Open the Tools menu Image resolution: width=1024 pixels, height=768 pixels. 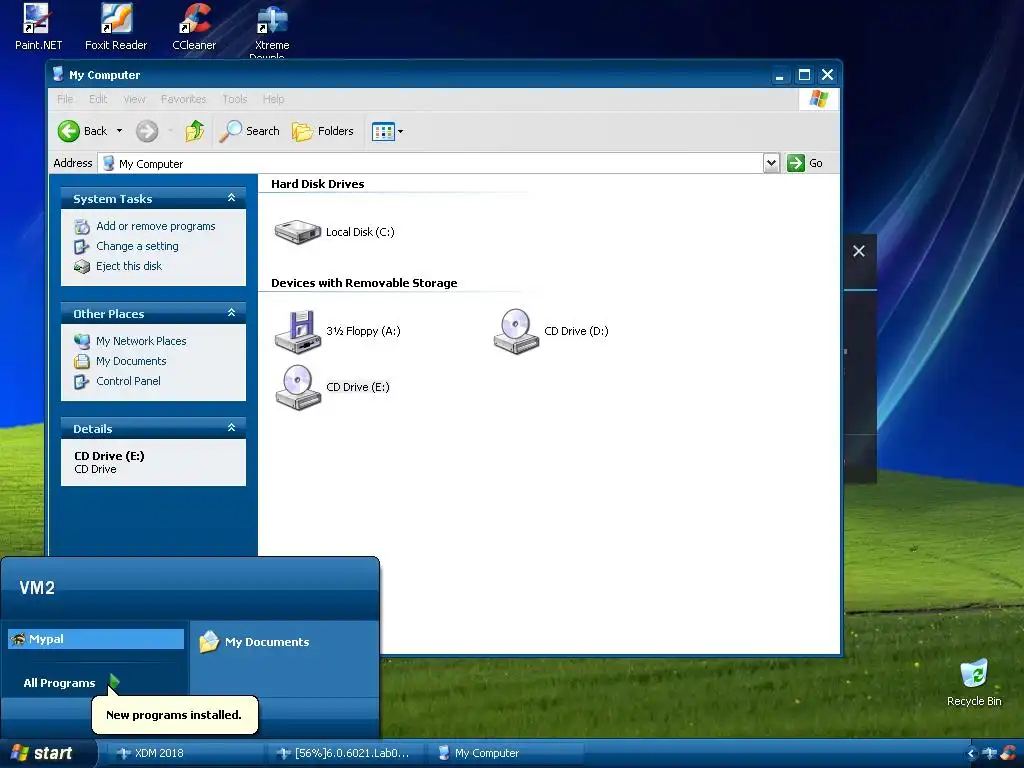[x=234, y=99]
